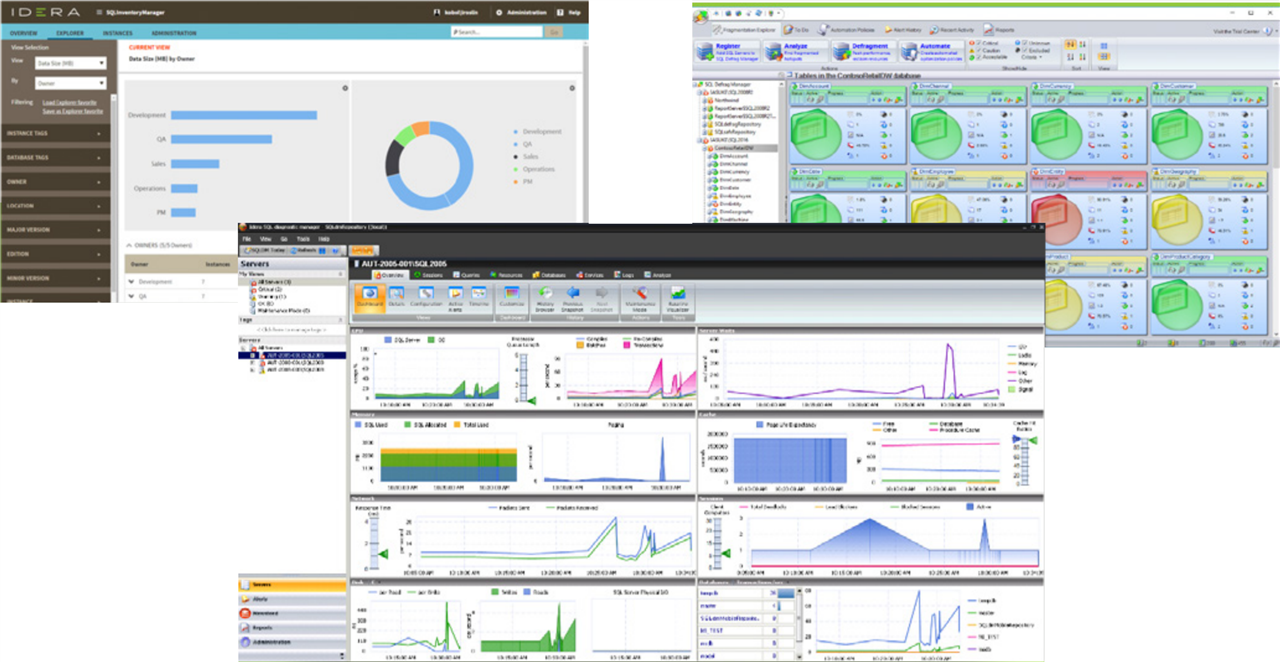Open the File menu in diagnostic manager
Viewport: 1280px width, 662px height.
click(x=246, y=240)
